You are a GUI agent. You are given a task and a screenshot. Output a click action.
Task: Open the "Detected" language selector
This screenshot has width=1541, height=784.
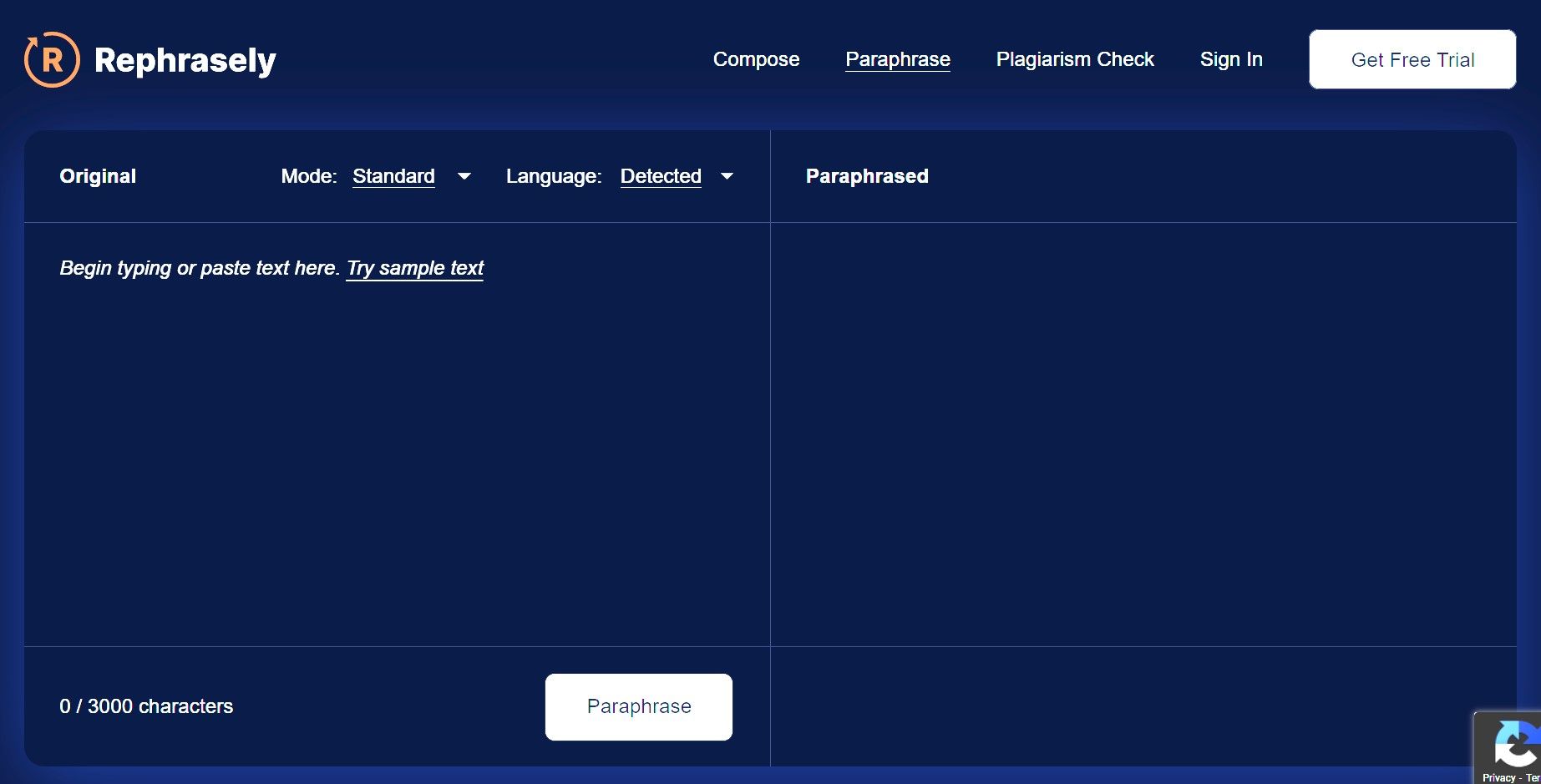661,176
